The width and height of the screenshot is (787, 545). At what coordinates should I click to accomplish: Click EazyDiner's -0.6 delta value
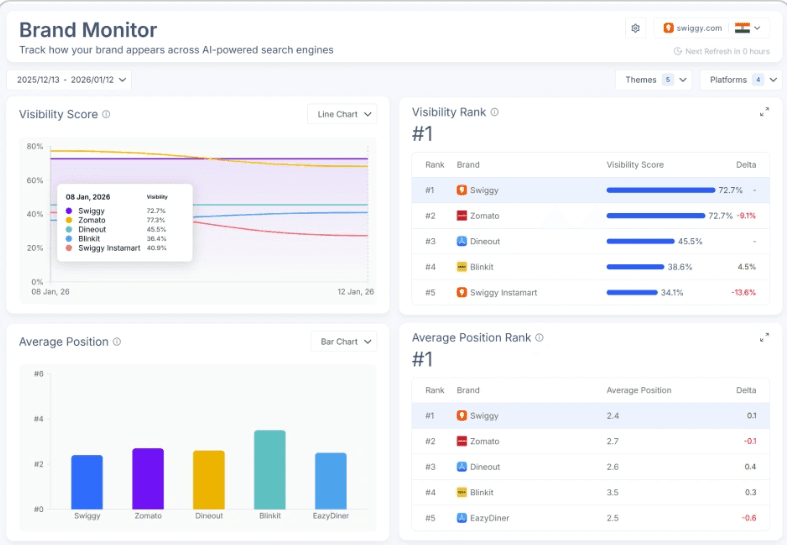[x=749, y=518]
